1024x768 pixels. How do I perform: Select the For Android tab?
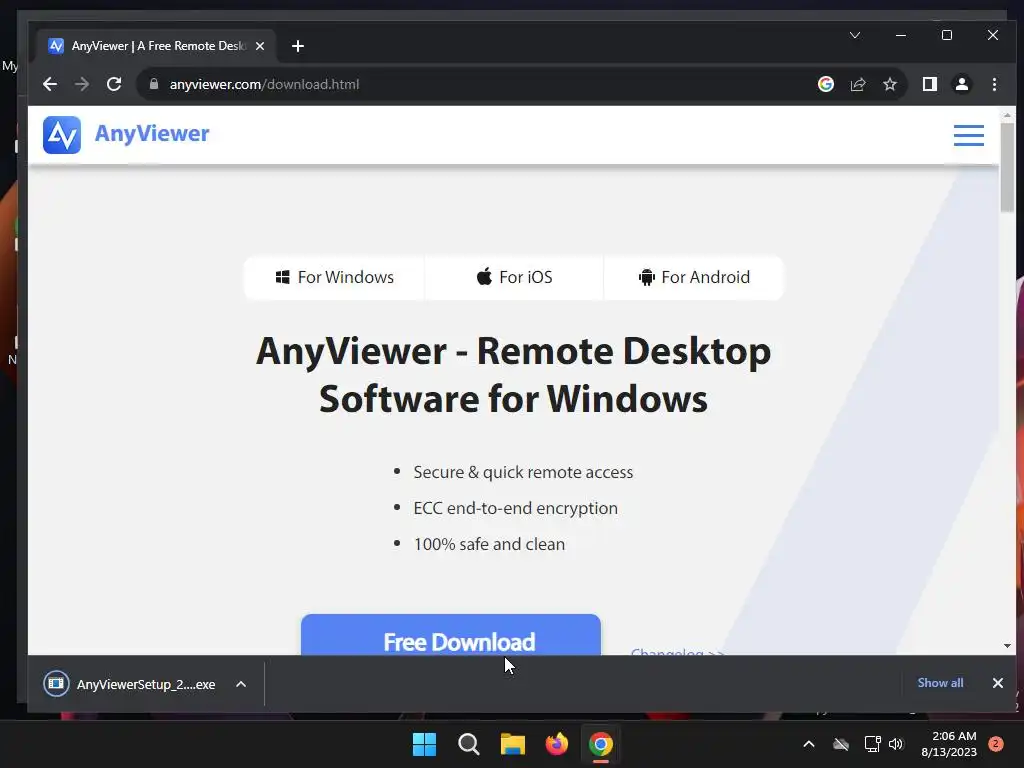(x=694, y=278)
